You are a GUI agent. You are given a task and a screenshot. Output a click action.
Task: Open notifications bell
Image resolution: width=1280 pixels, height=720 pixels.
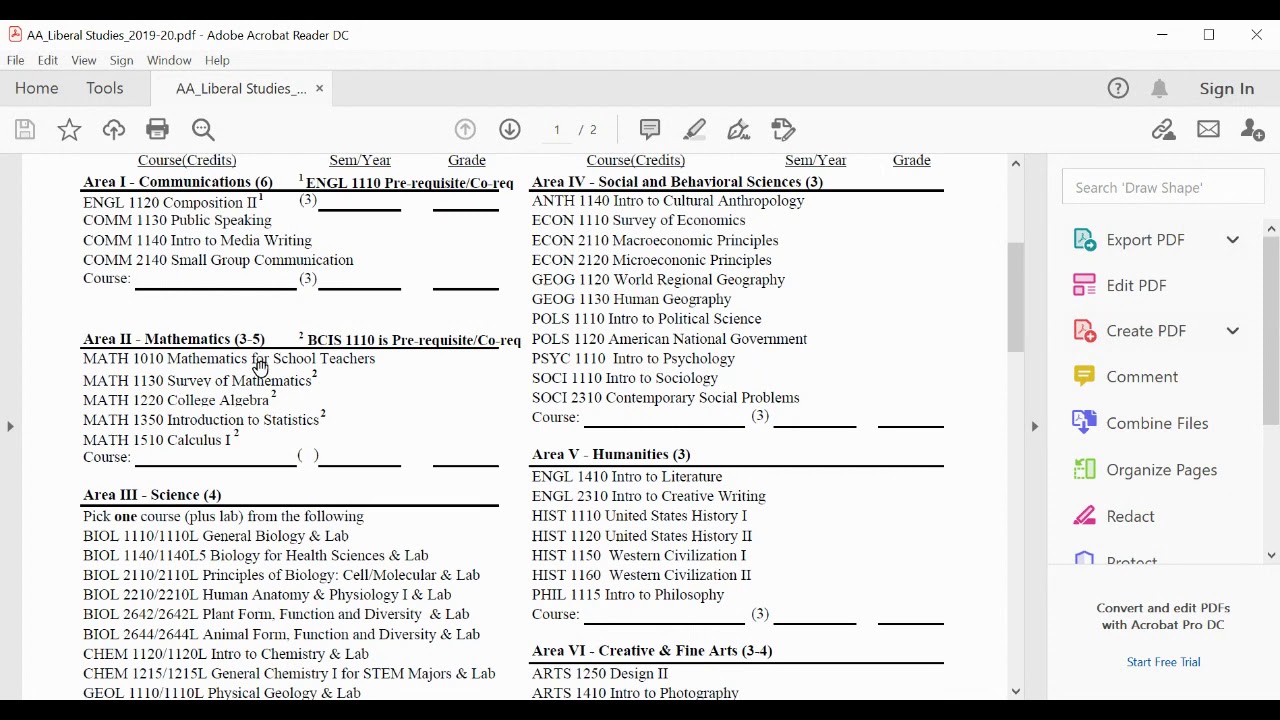(x=1159, y=89)
